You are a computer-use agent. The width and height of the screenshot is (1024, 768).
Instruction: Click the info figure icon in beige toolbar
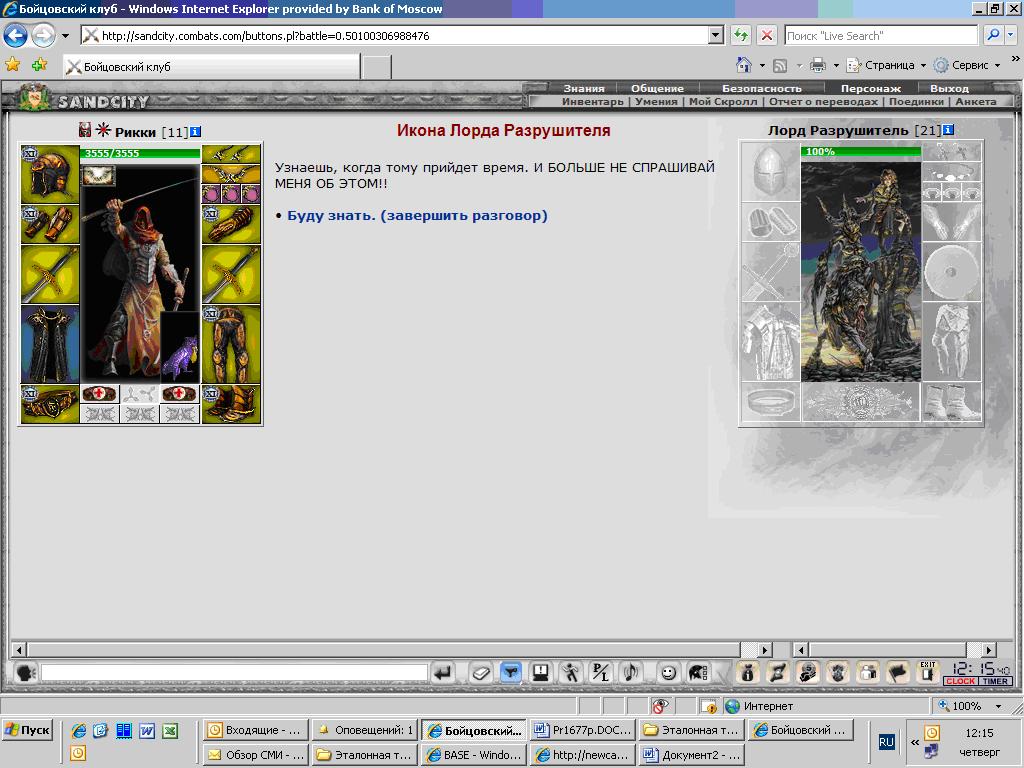(x=748, y=672)
